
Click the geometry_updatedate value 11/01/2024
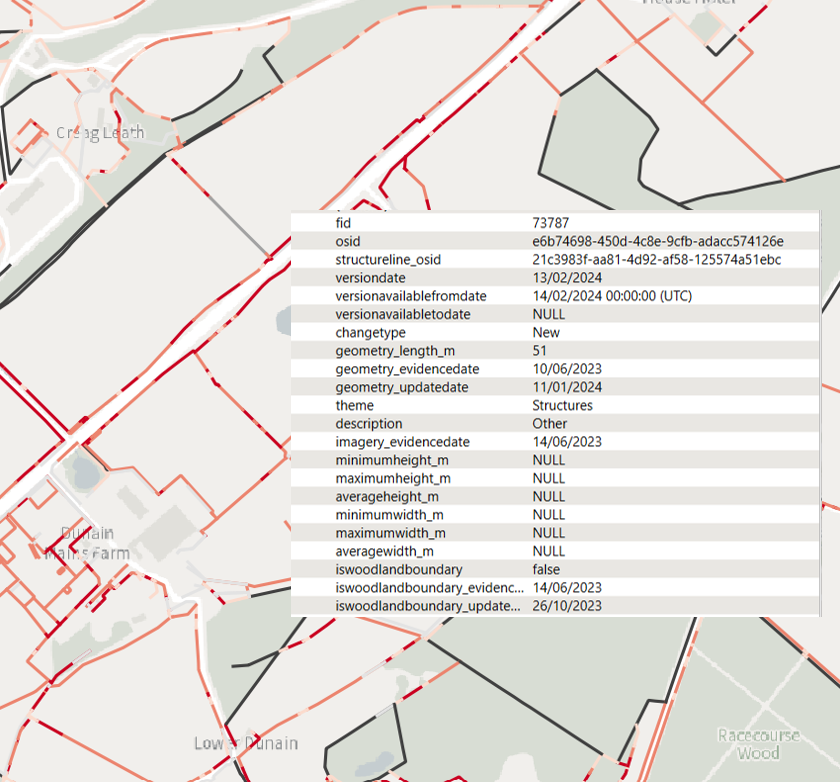[566, 387]
